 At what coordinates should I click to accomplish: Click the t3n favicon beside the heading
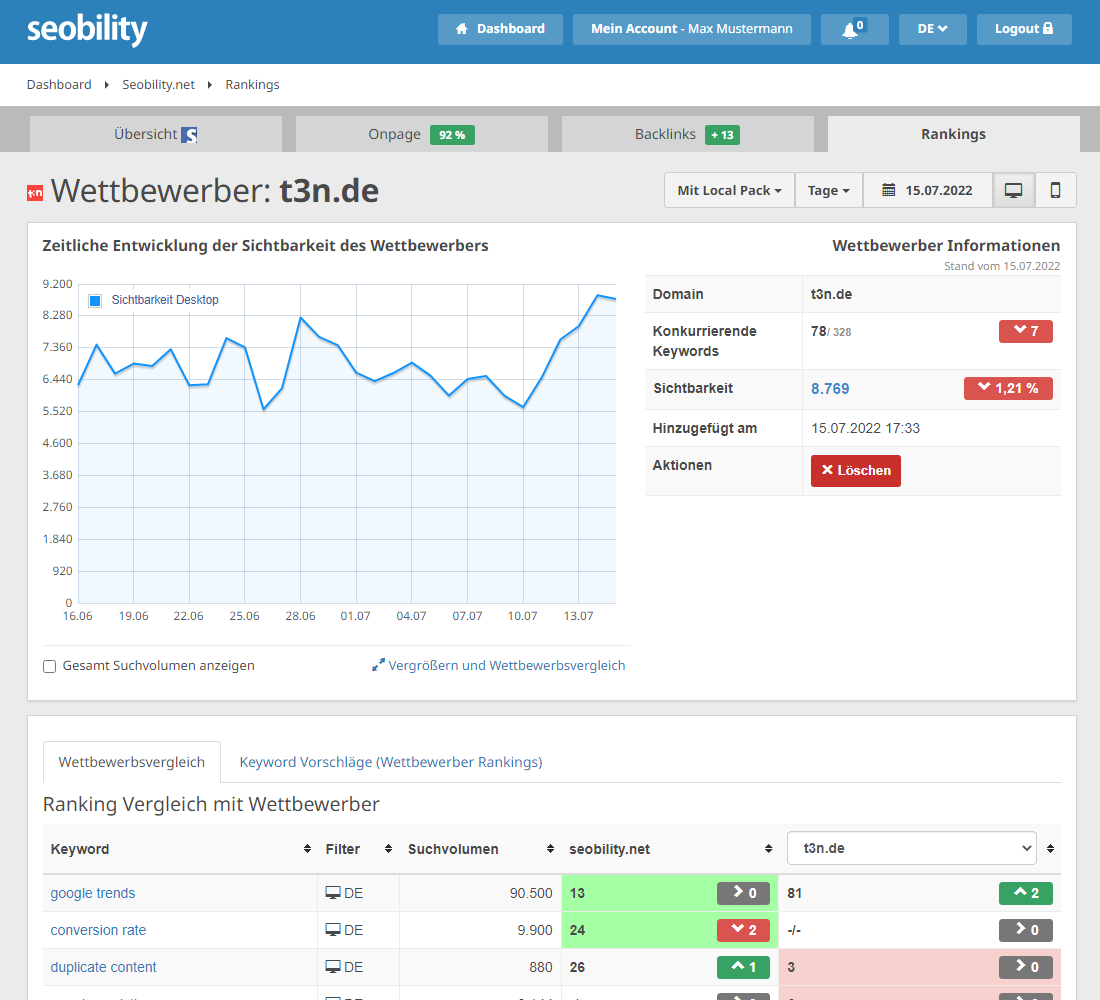(34, 193)
